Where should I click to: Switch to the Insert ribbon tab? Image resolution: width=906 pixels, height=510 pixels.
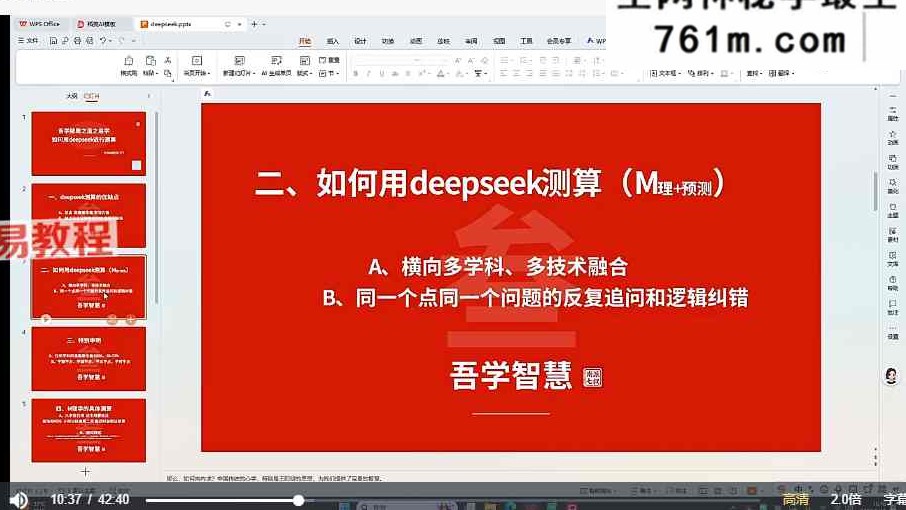click(333, 41)
